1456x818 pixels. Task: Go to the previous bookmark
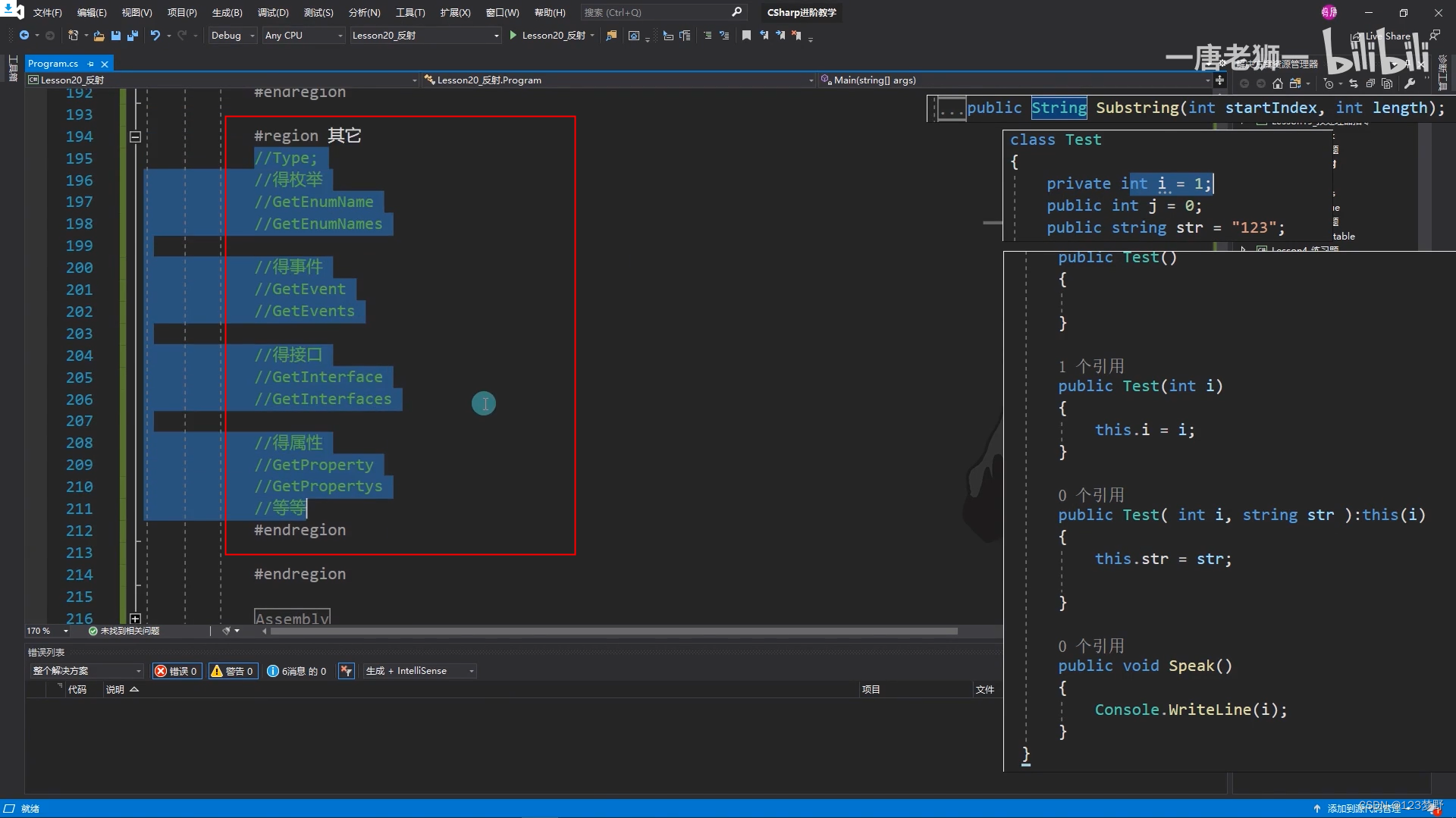(x=764, y=36)
